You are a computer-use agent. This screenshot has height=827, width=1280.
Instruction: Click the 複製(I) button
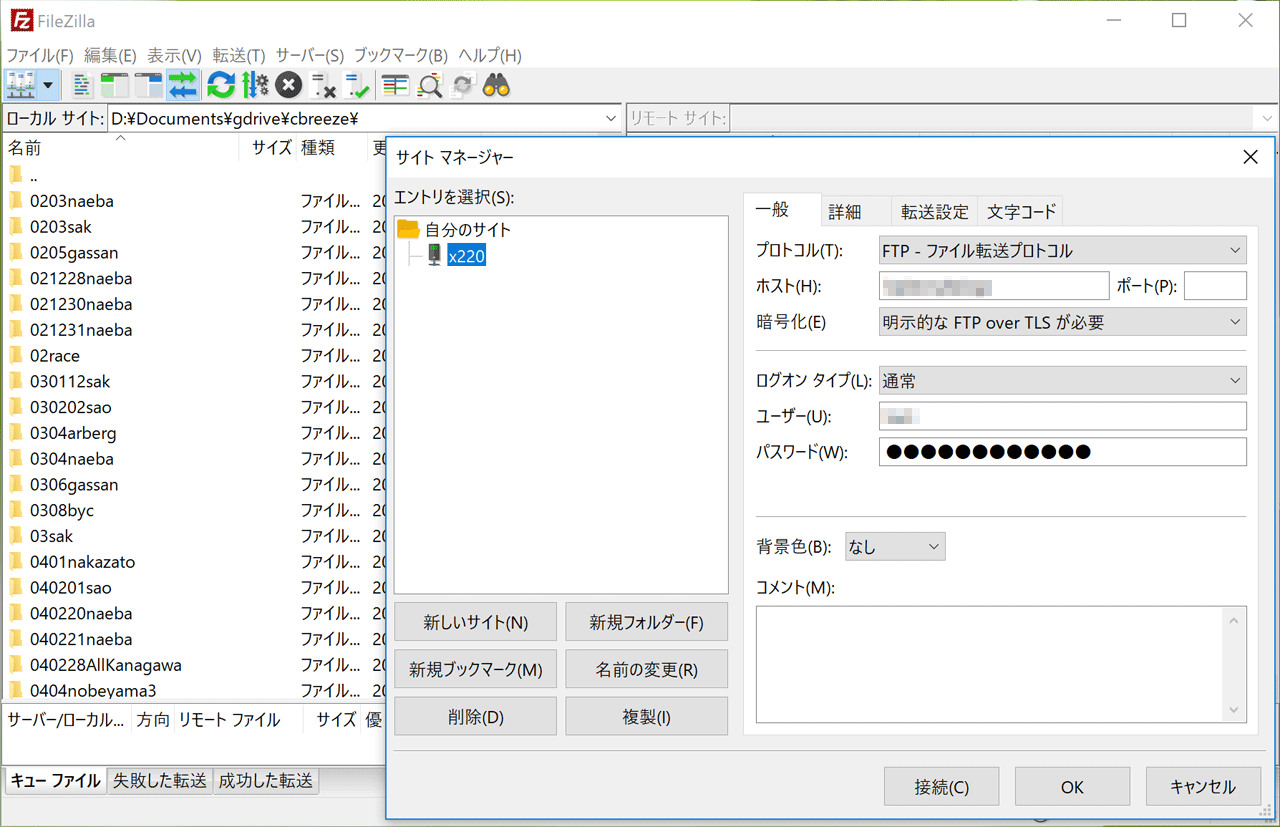coord(646,717)
